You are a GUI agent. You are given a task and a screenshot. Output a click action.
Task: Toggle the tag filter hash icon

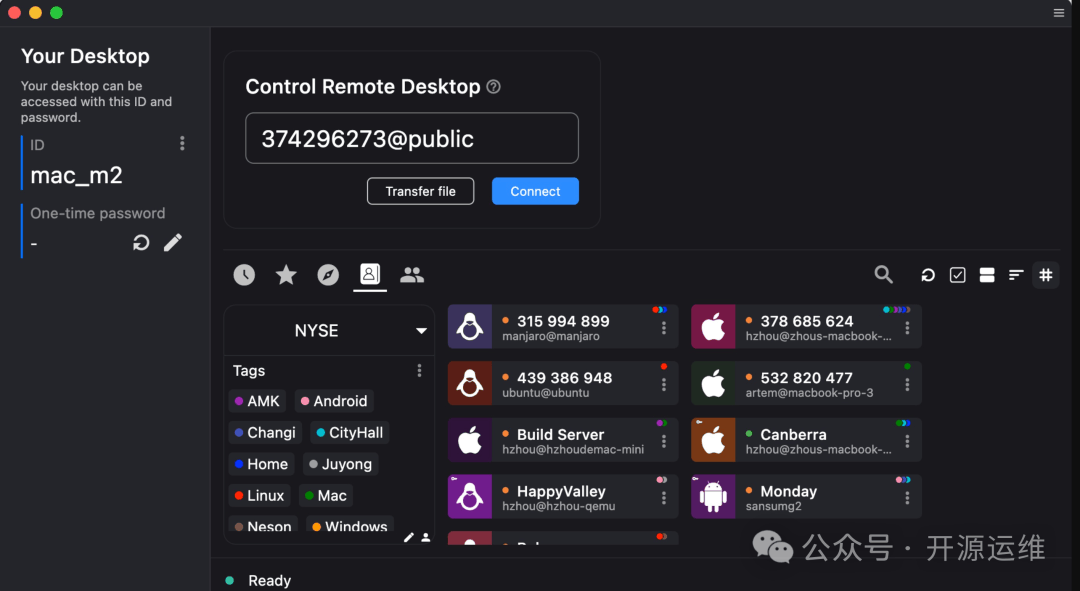(1046, 275)
